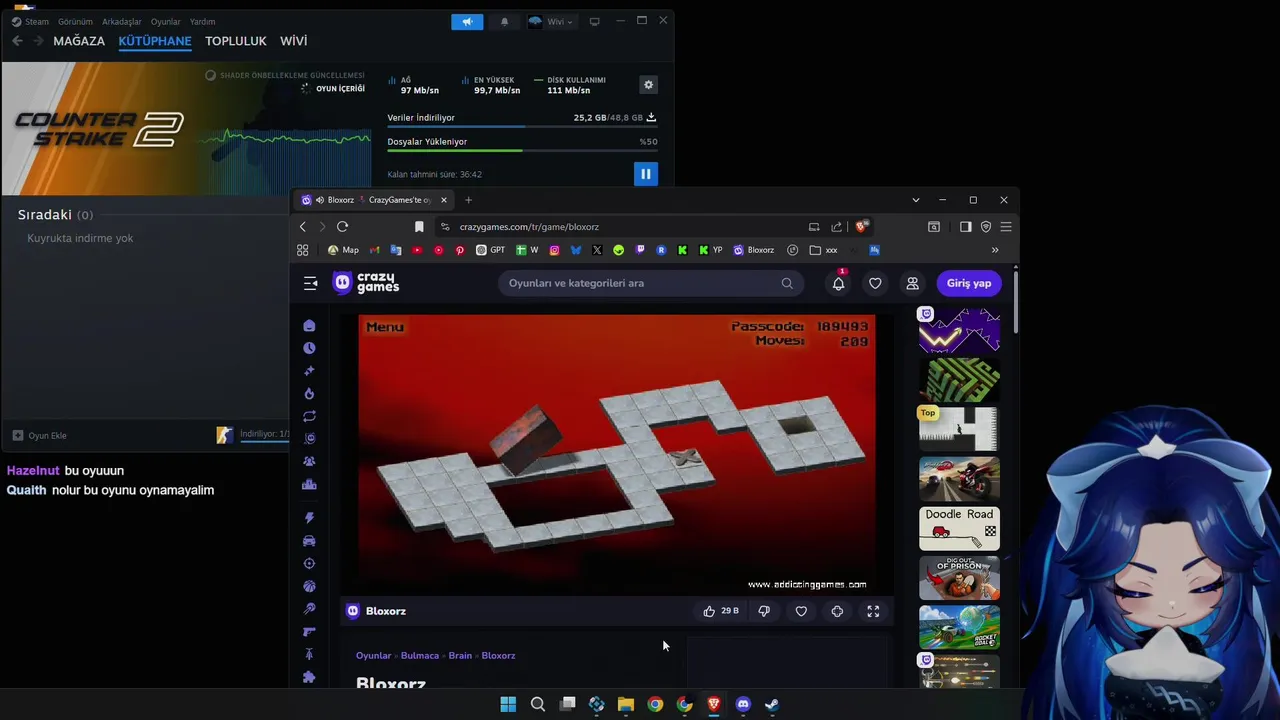Open Steam download settings gear

[x=648, y=85]
